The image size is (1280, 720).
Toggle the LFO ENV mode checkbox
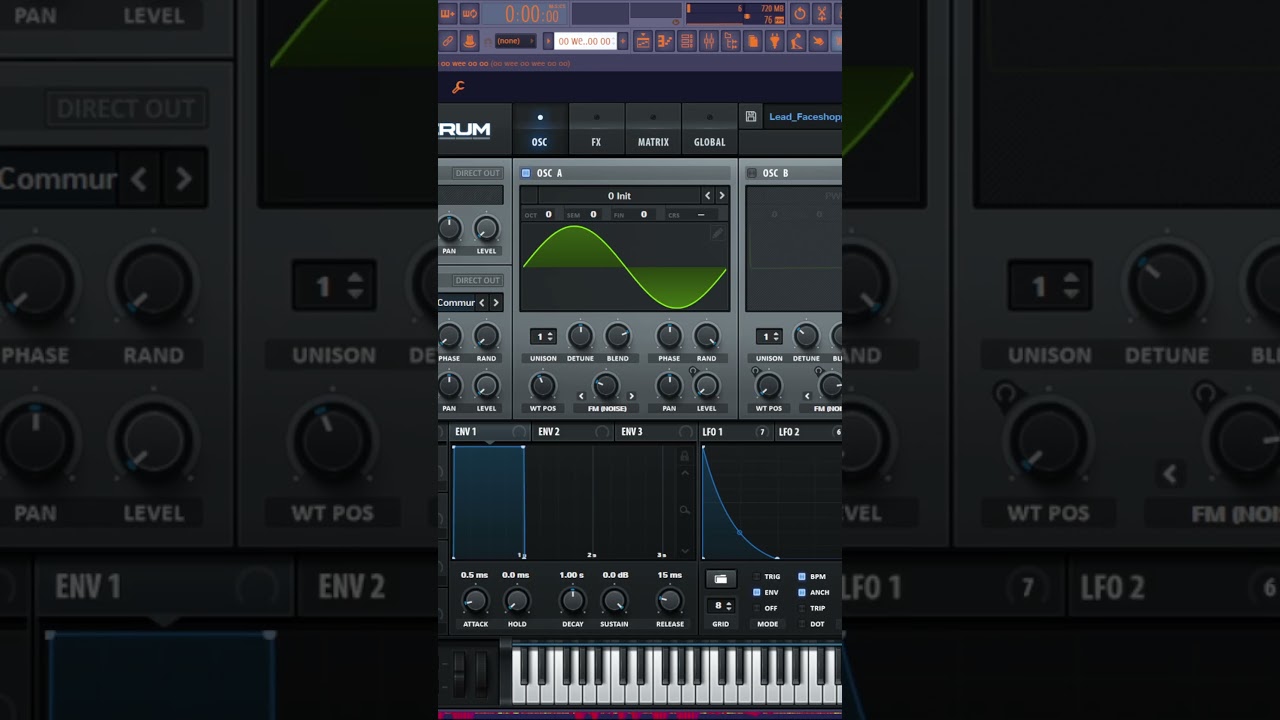coord(757,592)
